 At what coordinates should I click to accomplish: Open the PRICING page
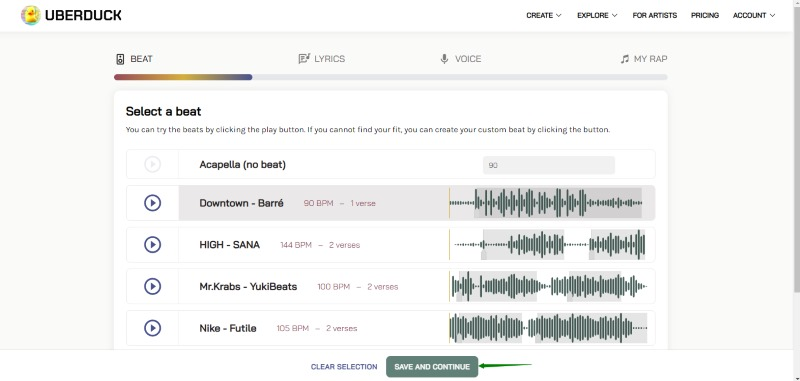tap(705, 15)
